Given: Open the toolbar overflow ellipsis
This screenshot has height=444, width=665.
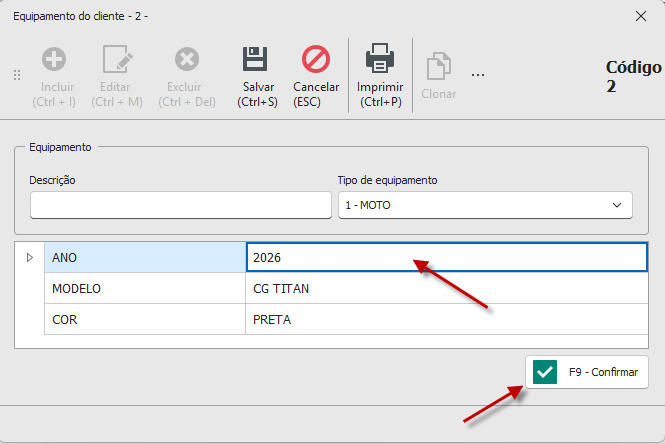Looking at the screenshot, I should (478, 75).
